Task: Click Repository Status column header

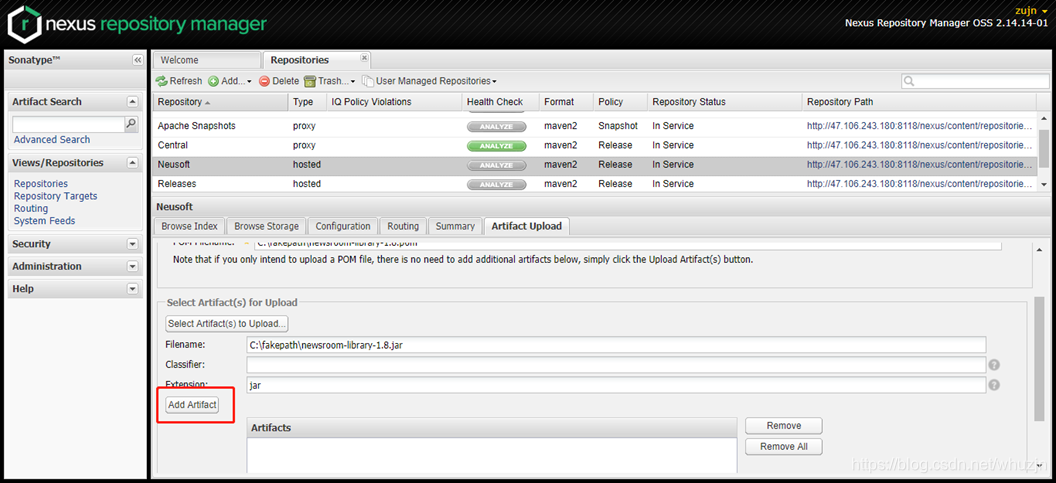Action: pyautogui.click(x=725, y=102)
